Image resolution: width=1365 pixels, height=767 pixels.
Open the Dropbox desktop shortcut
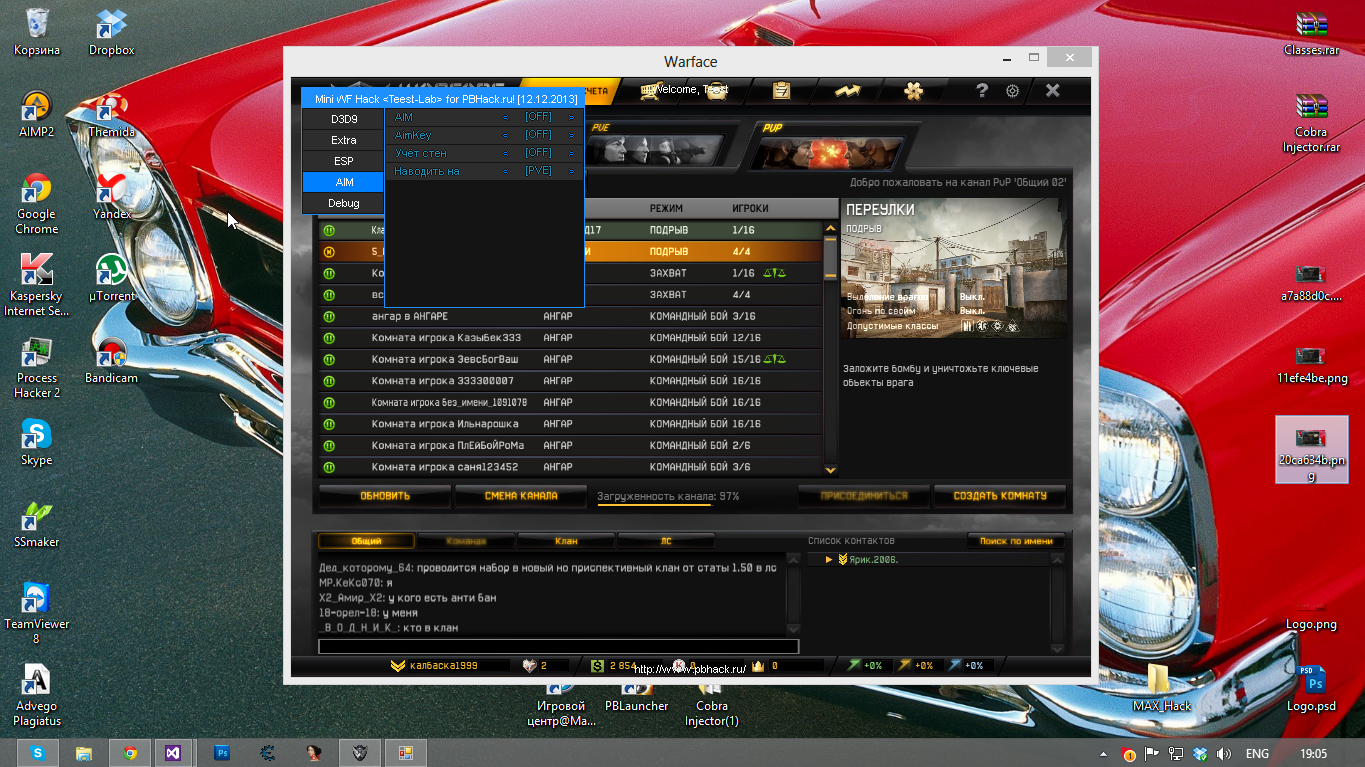(111, 31)
